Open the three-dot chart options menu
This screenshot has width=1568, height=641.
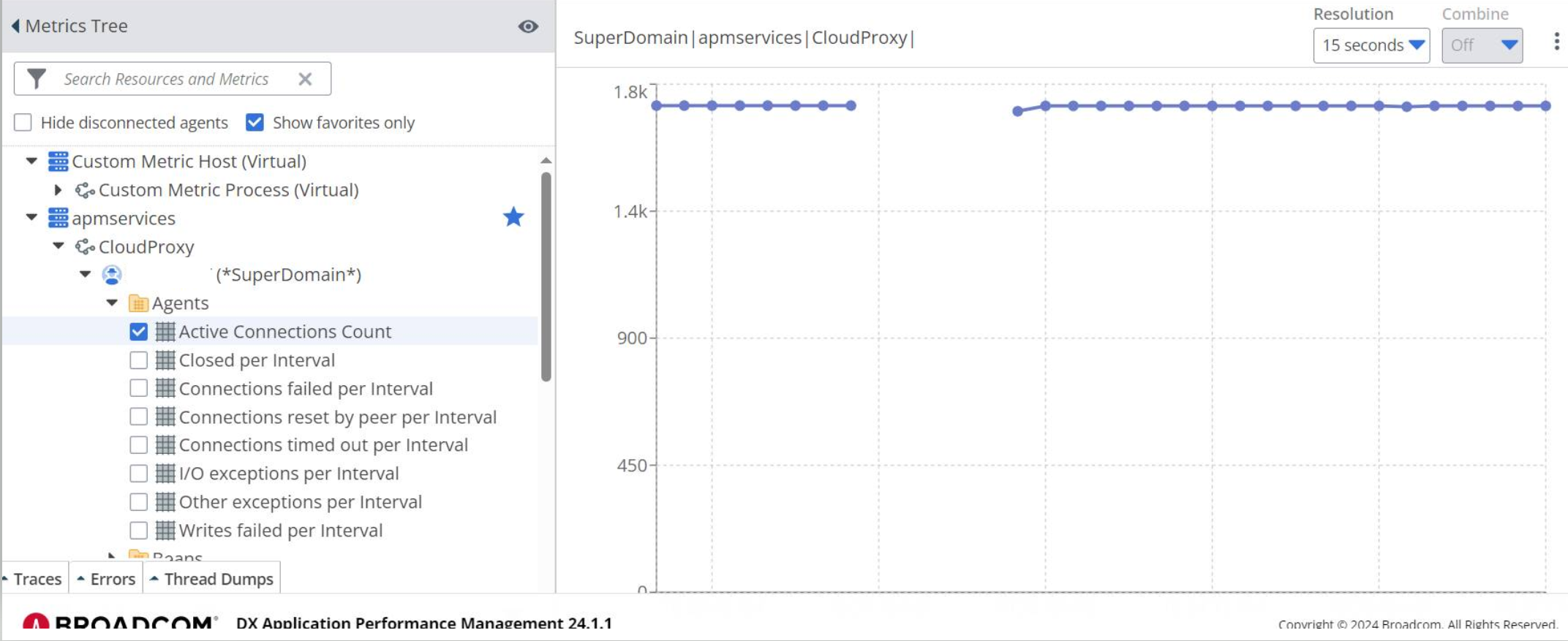[1556, 42]
